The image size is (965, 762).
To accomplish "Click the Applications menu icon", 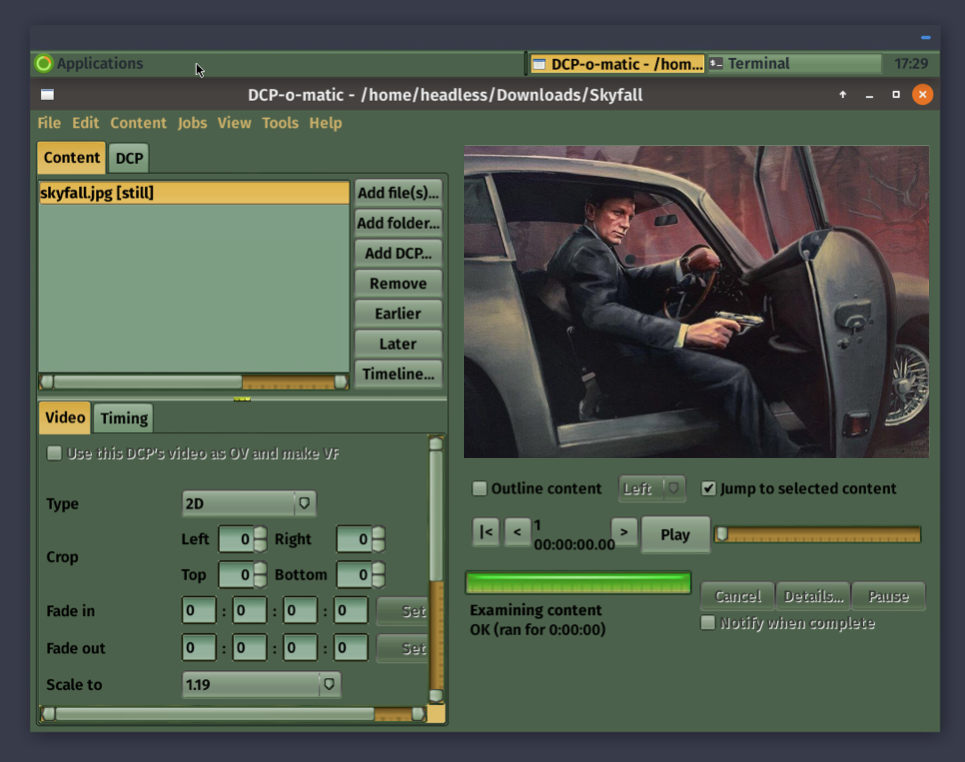I will [43, 64].
